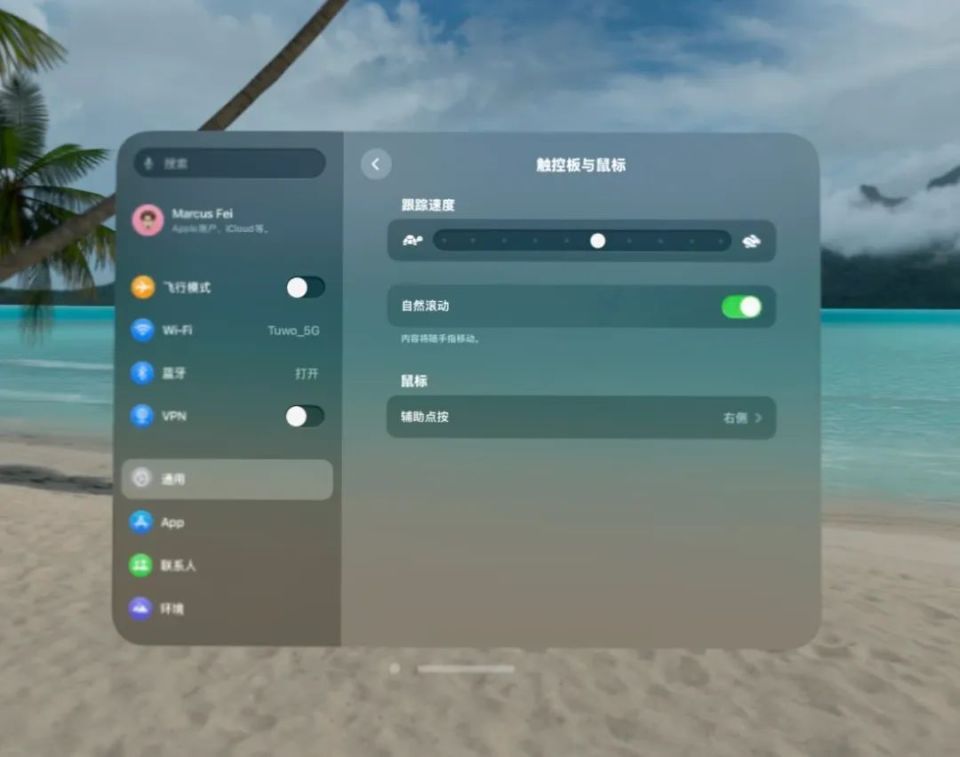Enable the VPN switch
Image resolution: width=960 pixels, height=757 pixels.
pos(307,416)
